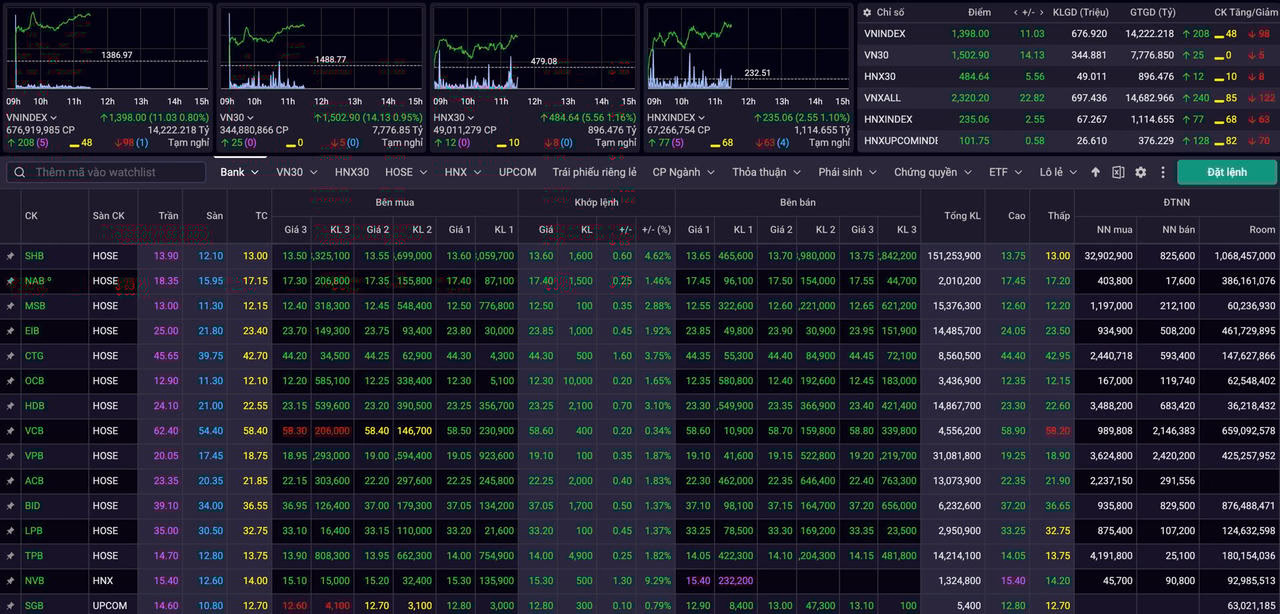1280x614 pixels.
Task: Click the upward arrow icon in toolbar
Action: pyautogui.click(x=1095, y=172)
